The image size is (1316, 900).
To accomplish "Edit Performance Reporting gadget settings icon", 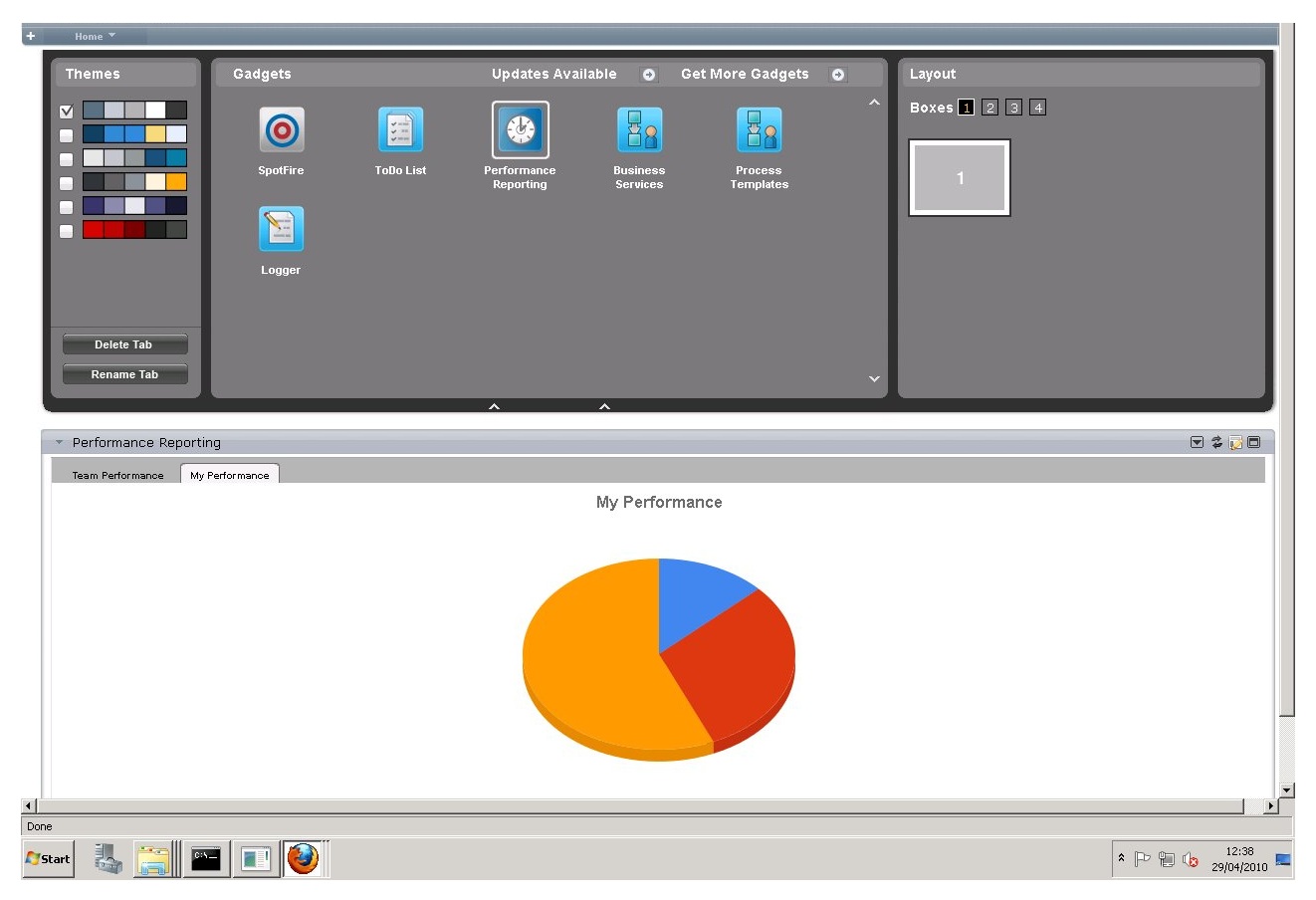I will click(x=1235, y=442).
